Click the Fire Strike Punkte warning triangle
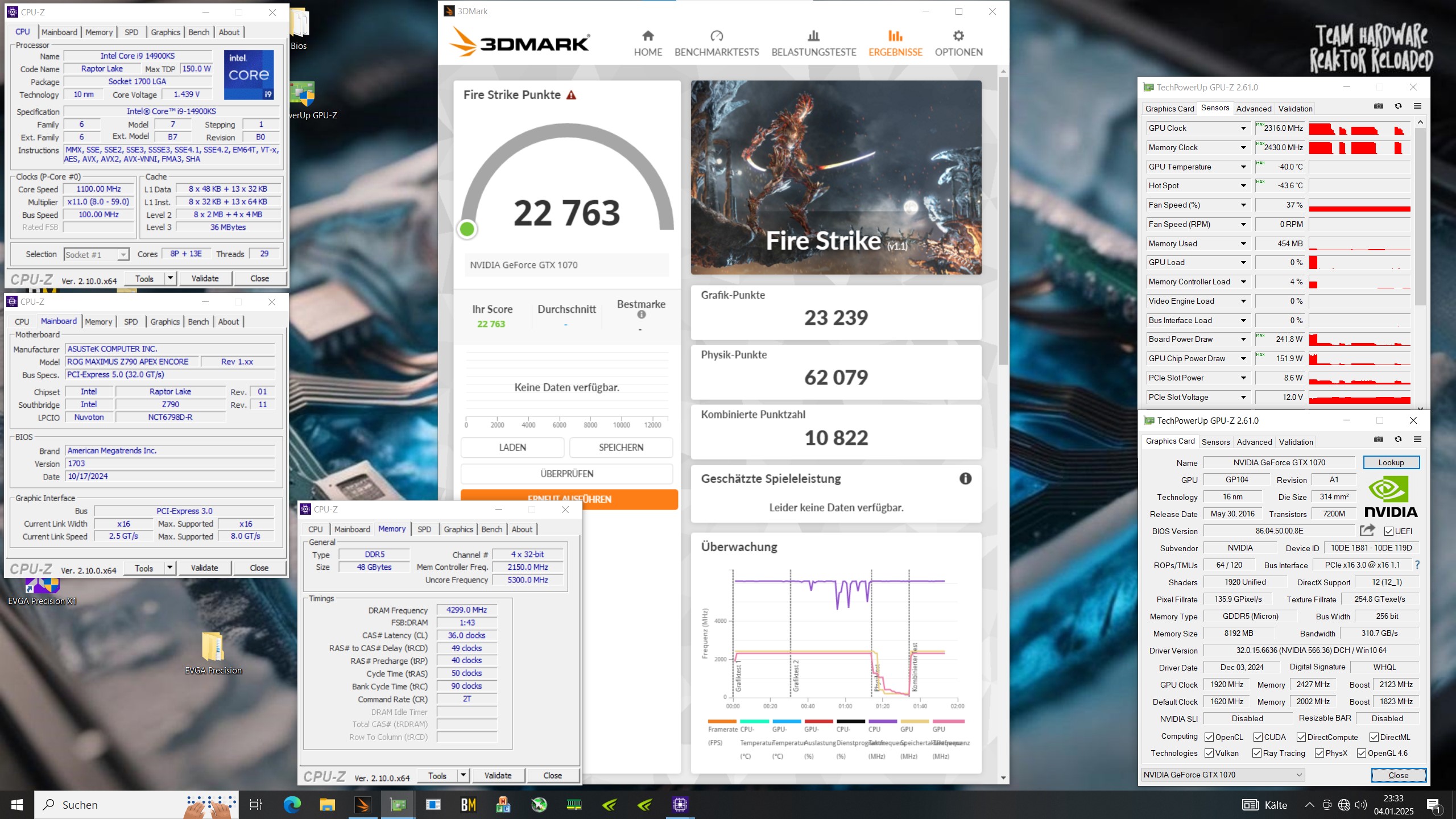 pyautogui.click(x=571, y=95)
